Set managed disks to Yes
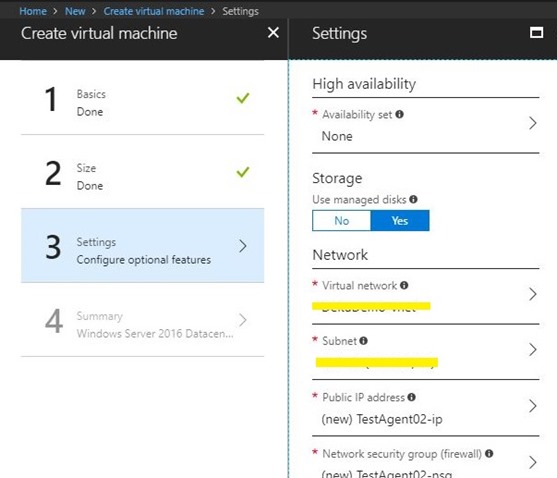The image size is (557, 478). click(400, 221)
